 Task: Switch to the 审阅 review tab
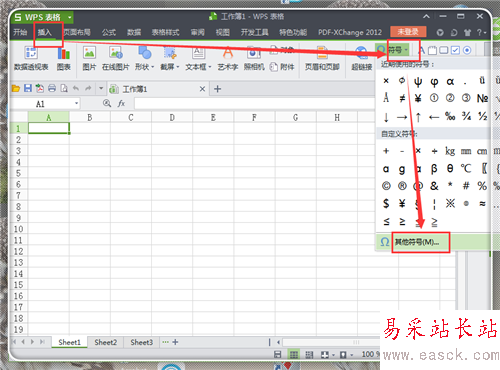[x=198, y=32]
